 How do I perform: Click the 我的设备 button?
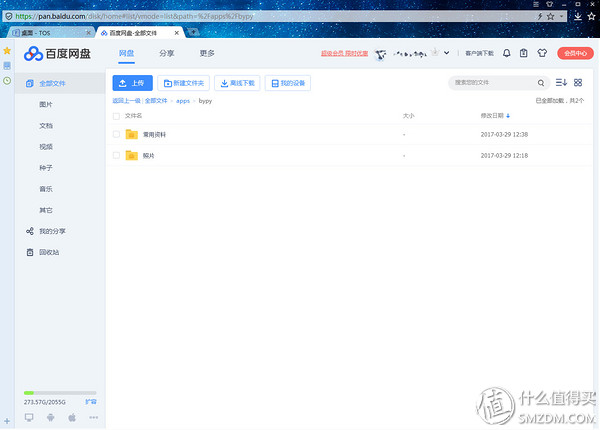(288, 83)
